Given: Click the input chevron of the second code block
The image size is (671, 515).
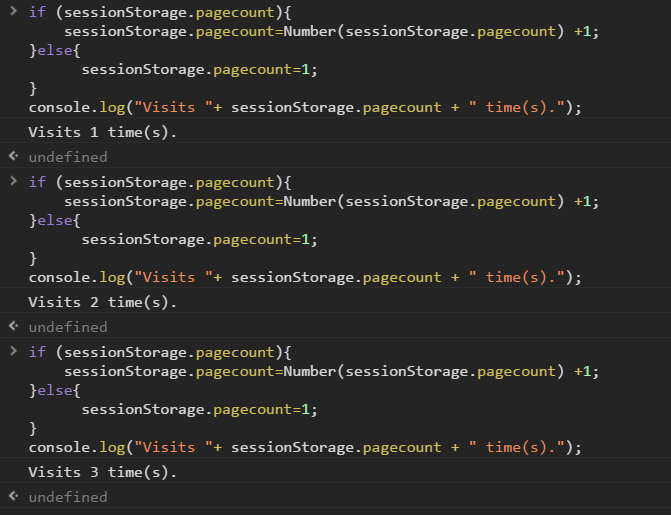Looking at the screenshot, I should pyautogui.click(x=13, y=182).
